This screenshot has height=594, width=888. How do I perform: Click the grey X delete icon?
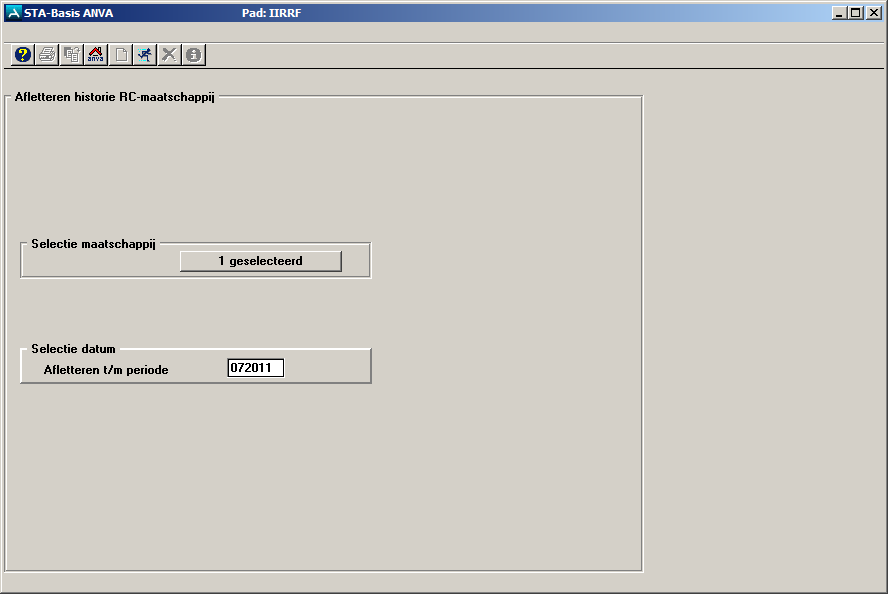[169, 55]
